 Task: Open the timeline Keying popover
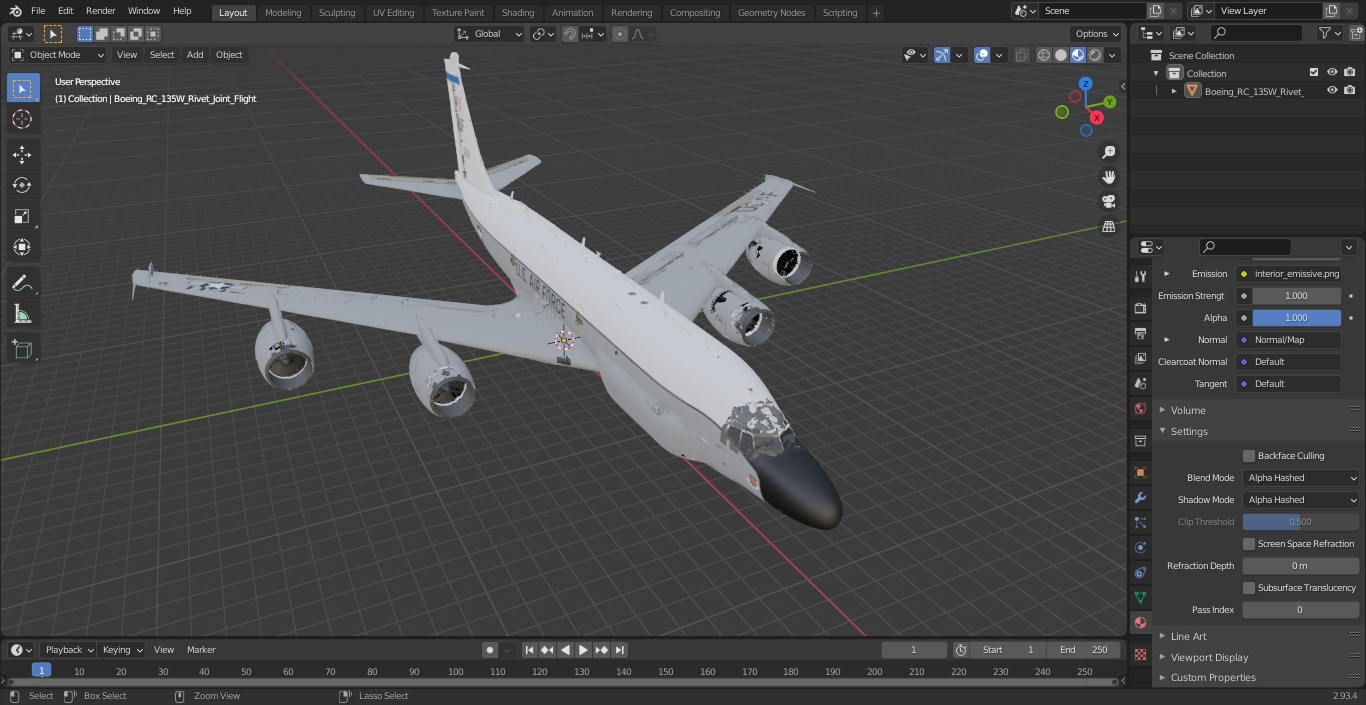tap(122, 650)
